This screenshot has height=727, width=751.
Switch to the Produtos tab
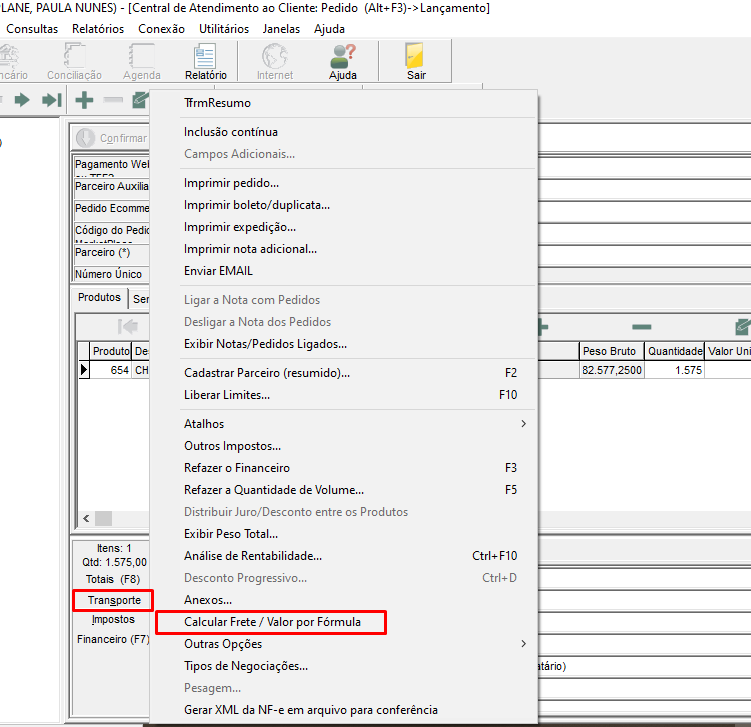click(99, 298)
